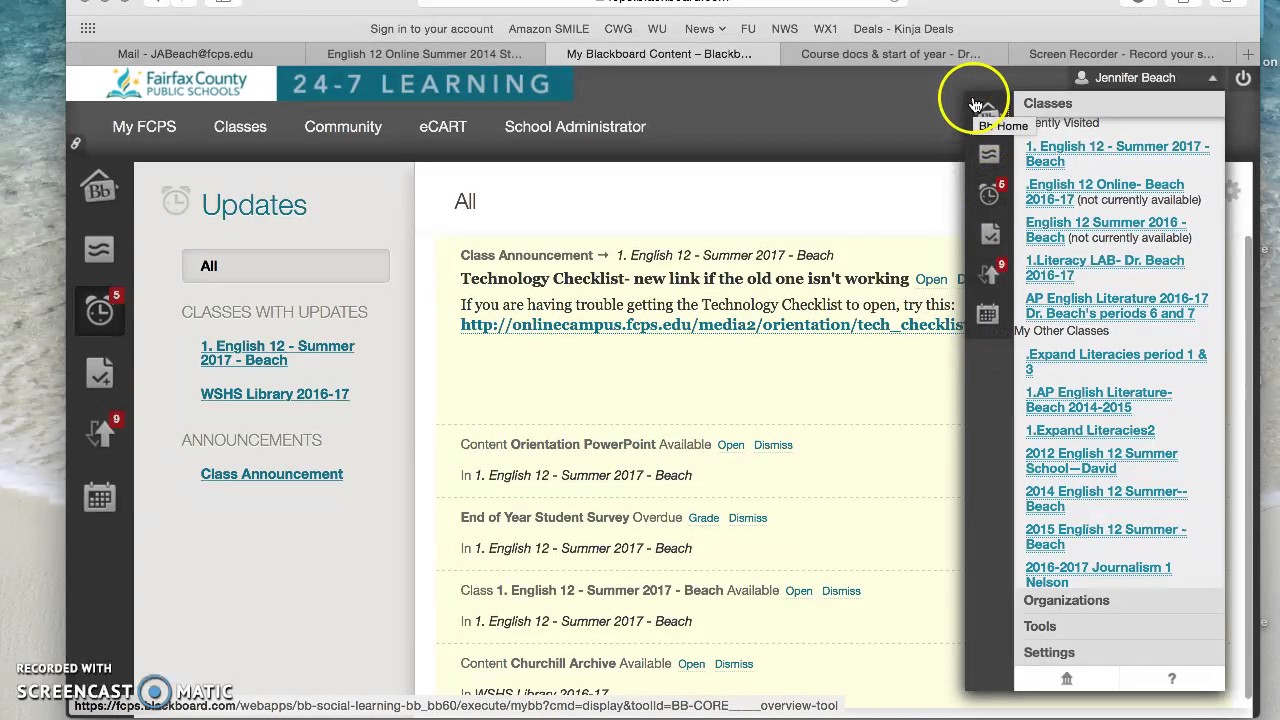Grade the End of Year Student Survey
Image resolution: width=1280 pixels, height=720 pixels.
pyautogui.click(x=703, y=518)
